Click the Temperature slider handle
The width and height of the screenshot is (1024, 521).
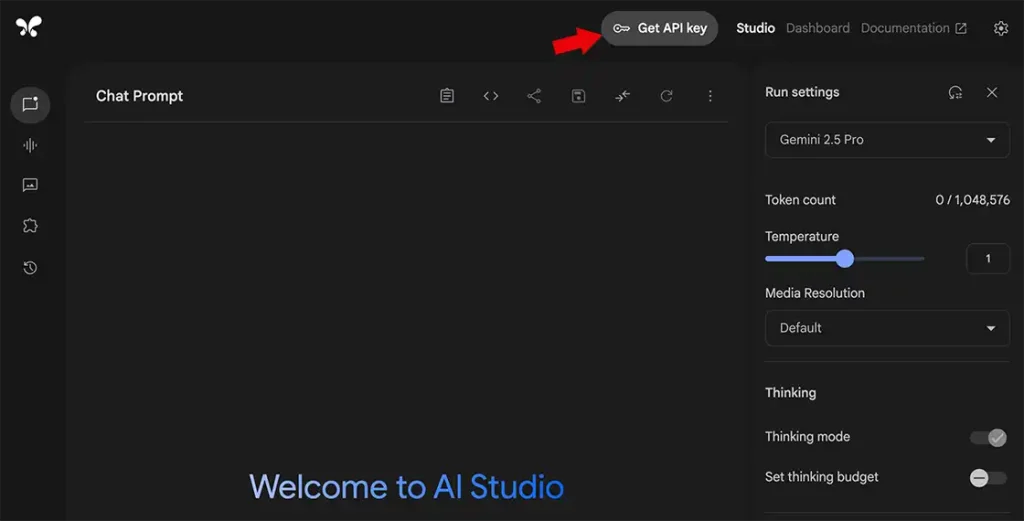tap(845, 259)
